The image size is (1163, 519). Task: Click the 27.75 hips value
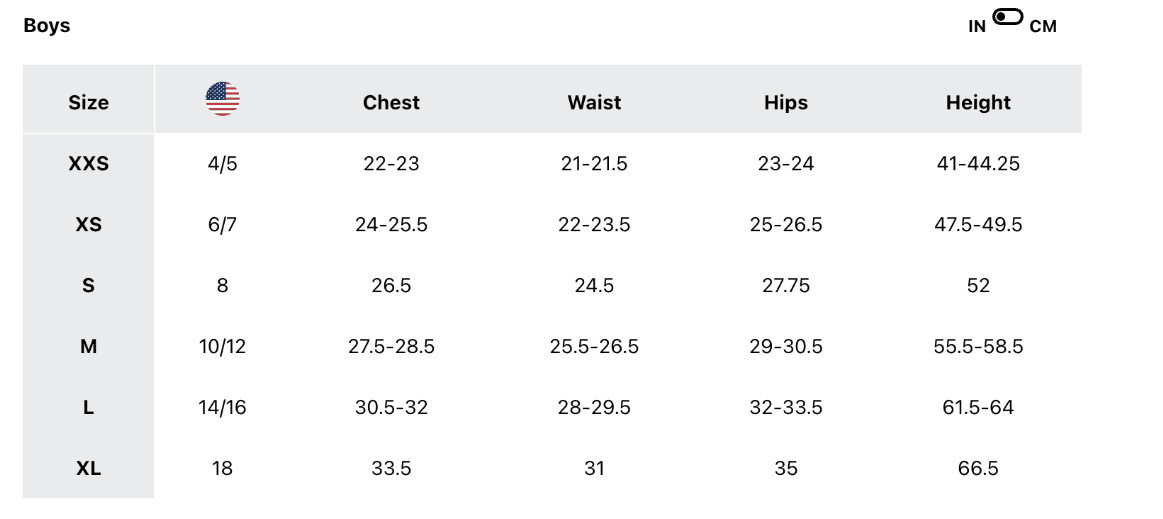pyautogui.click(x=786, y=286)
